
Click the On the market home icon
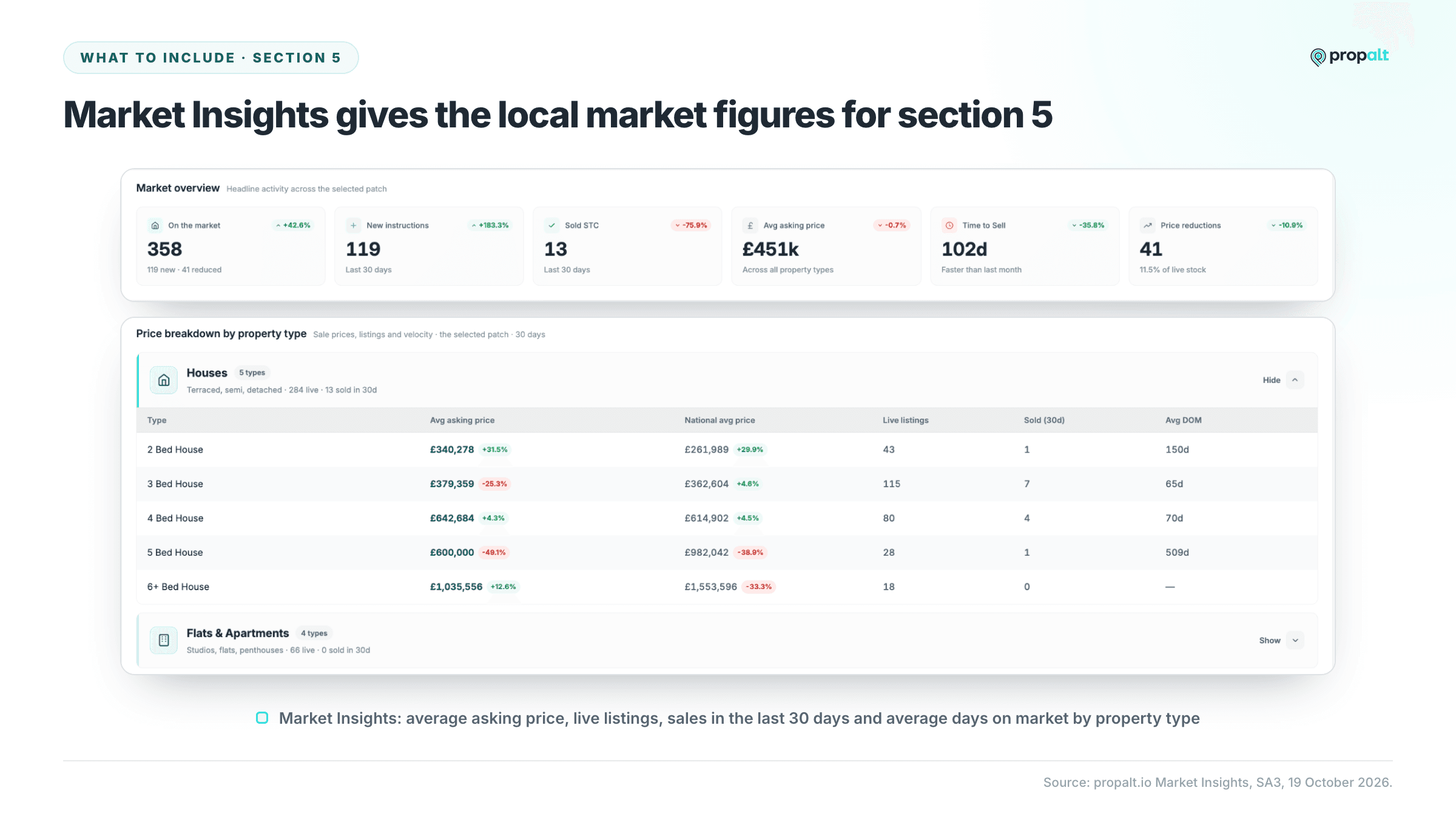click(155, 225)
